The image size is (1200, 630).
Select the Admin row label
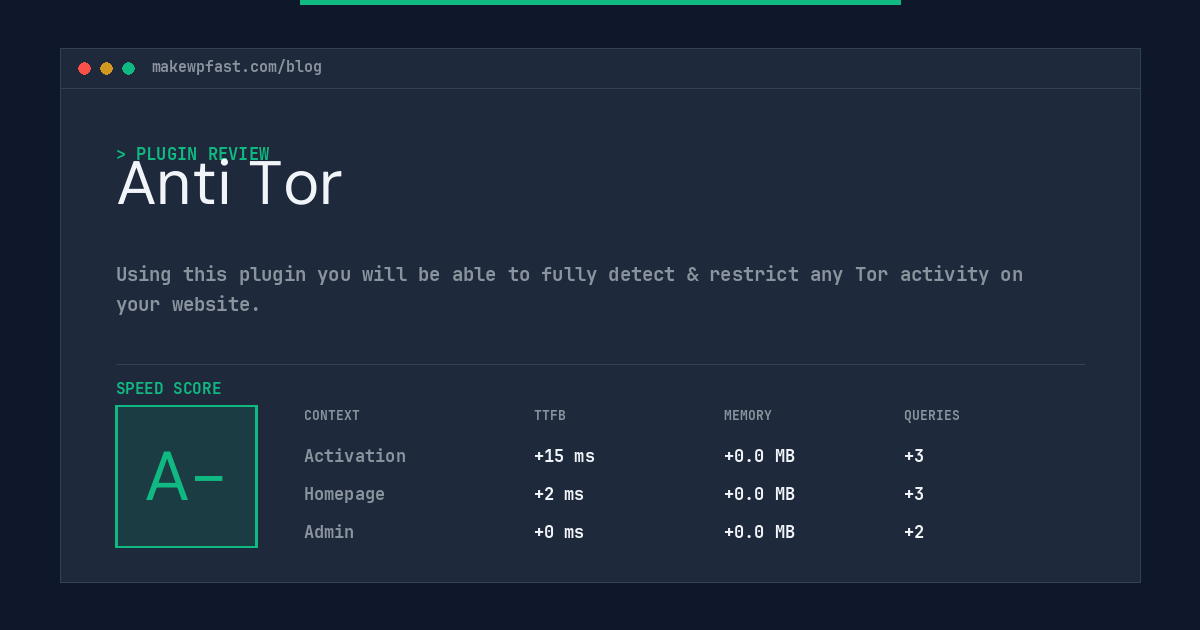(329, 532)
